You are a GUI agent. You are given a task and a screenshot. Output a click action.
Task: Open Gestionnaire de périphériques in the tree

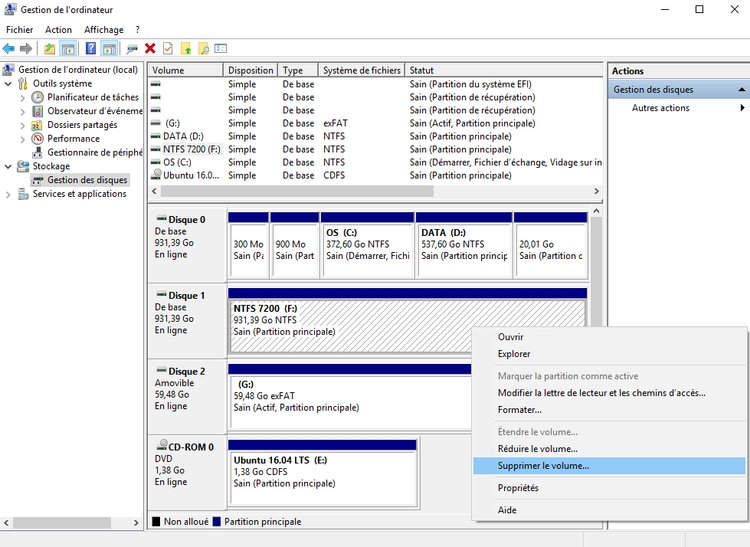(94, 153)
